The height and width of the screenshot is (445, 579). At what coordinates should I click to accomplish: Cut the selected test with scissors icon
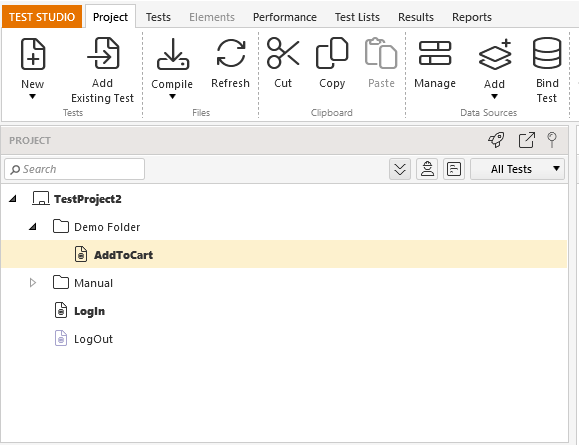pos(283,54)
